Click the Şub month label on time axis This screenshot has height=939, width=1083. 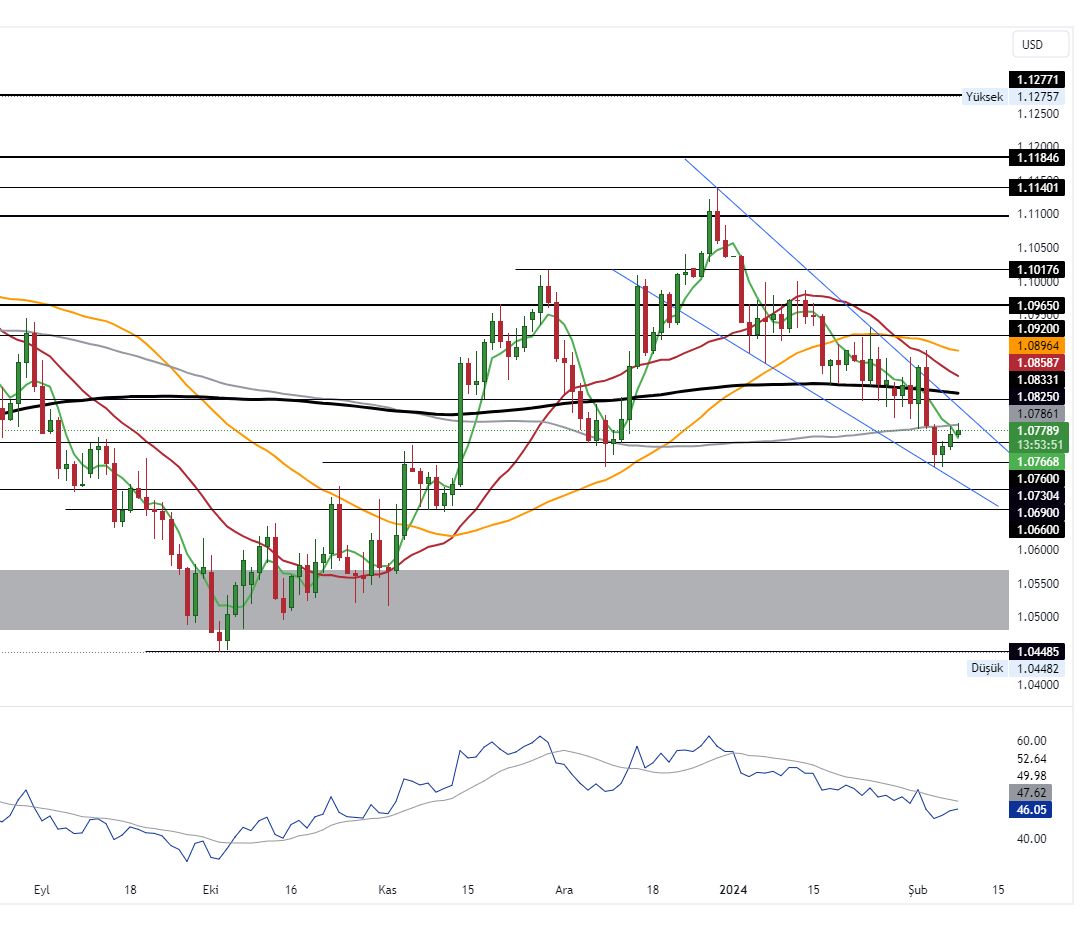click(x=917, y=889)
